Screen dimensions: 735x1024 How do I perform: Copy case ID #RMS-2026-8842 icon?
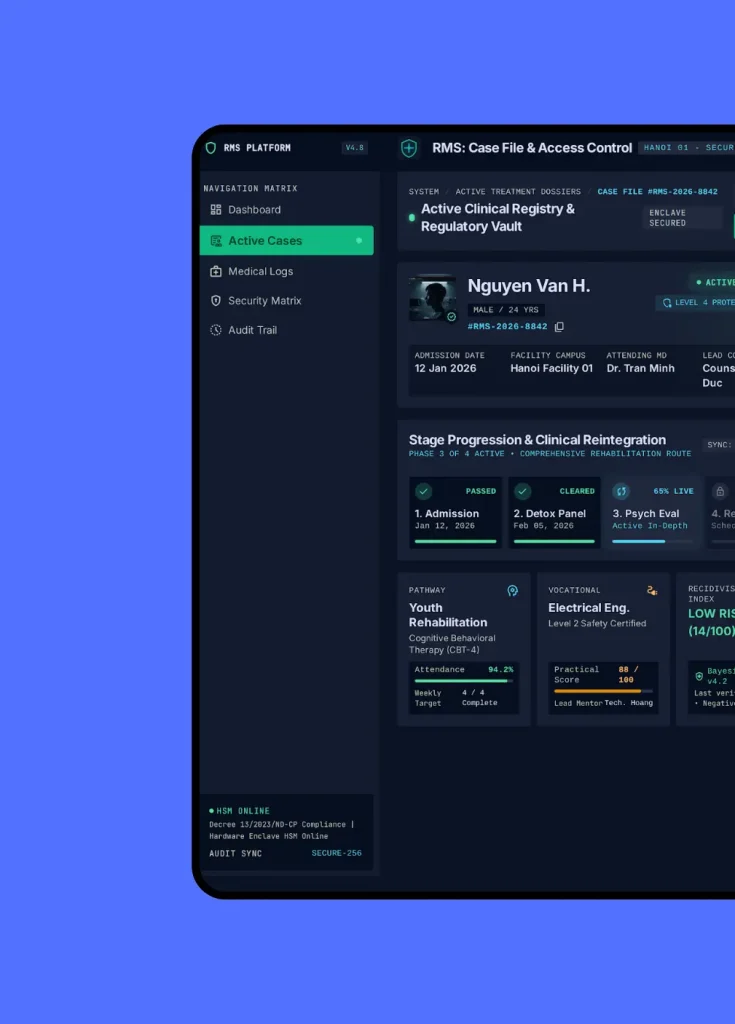[x=559, y=327]
